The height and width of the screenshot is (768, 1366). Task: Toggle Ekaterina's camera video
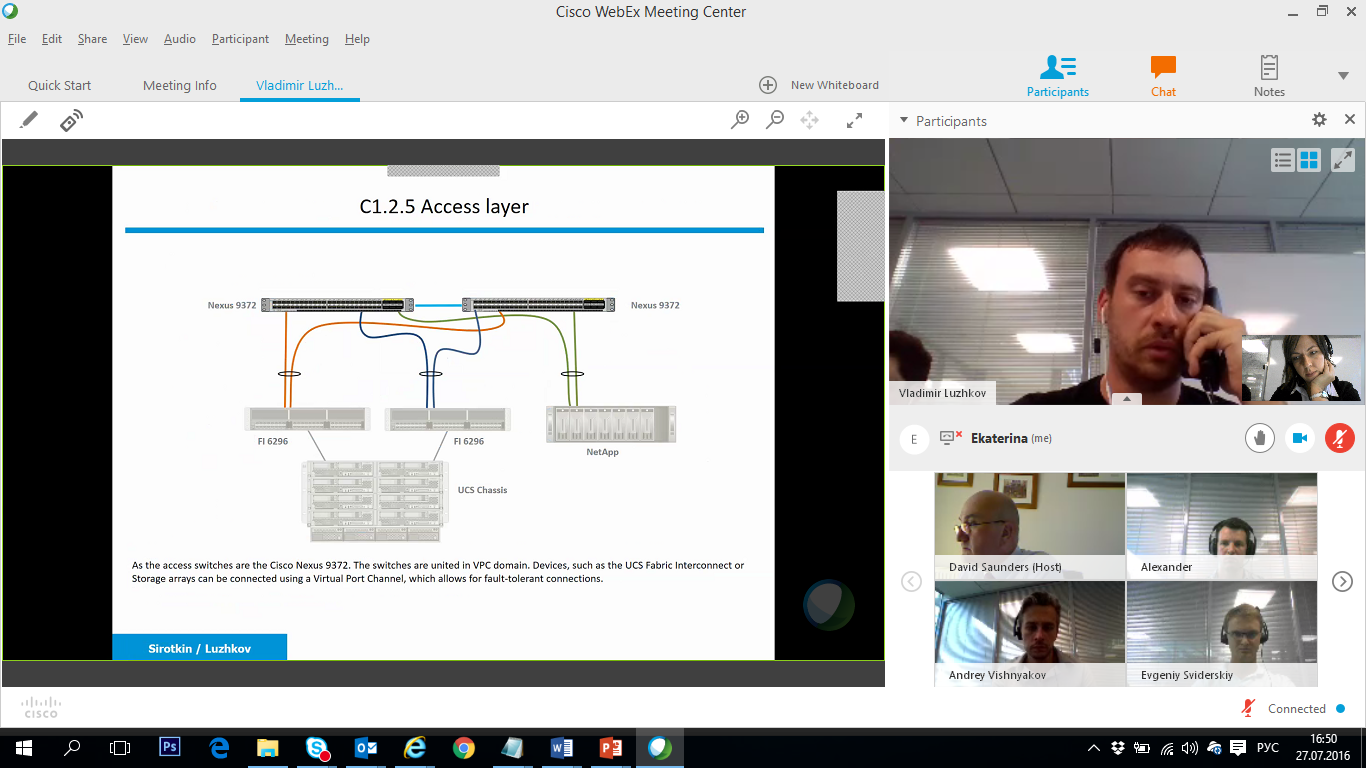[x=1300, y=438]
